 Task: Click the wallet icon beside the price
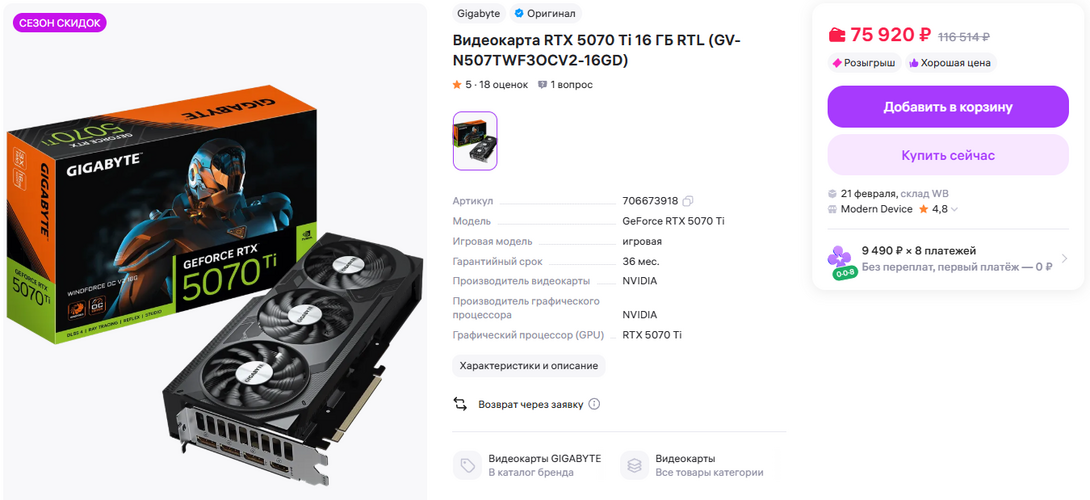tap(837, 35)
